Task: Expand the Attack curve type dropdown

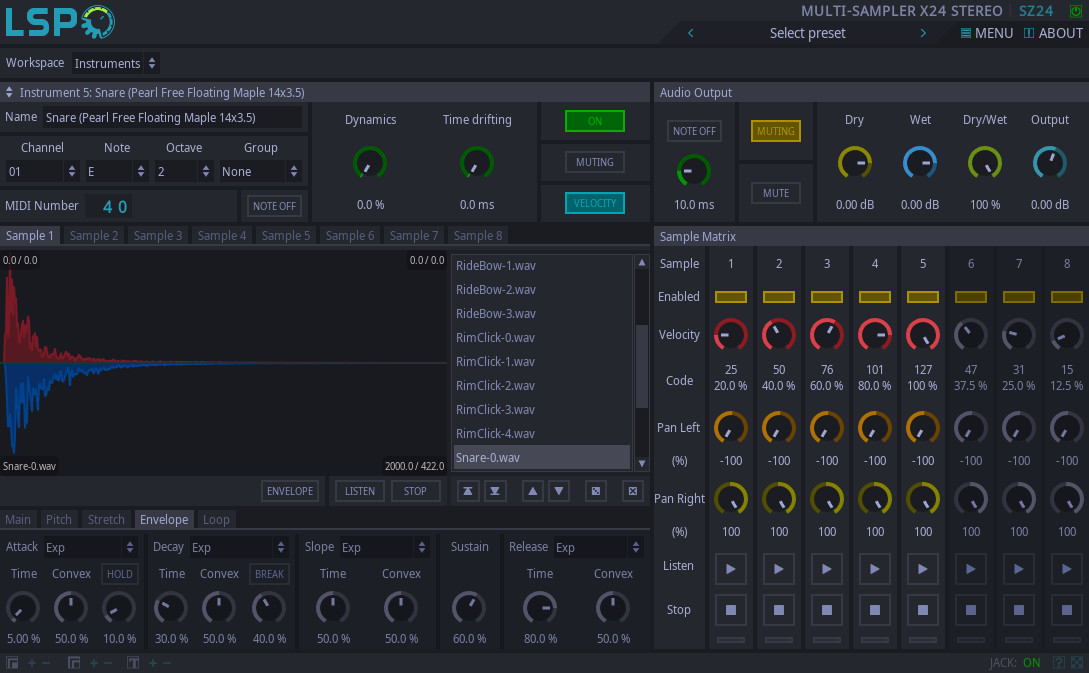Action: pos(90,548)
